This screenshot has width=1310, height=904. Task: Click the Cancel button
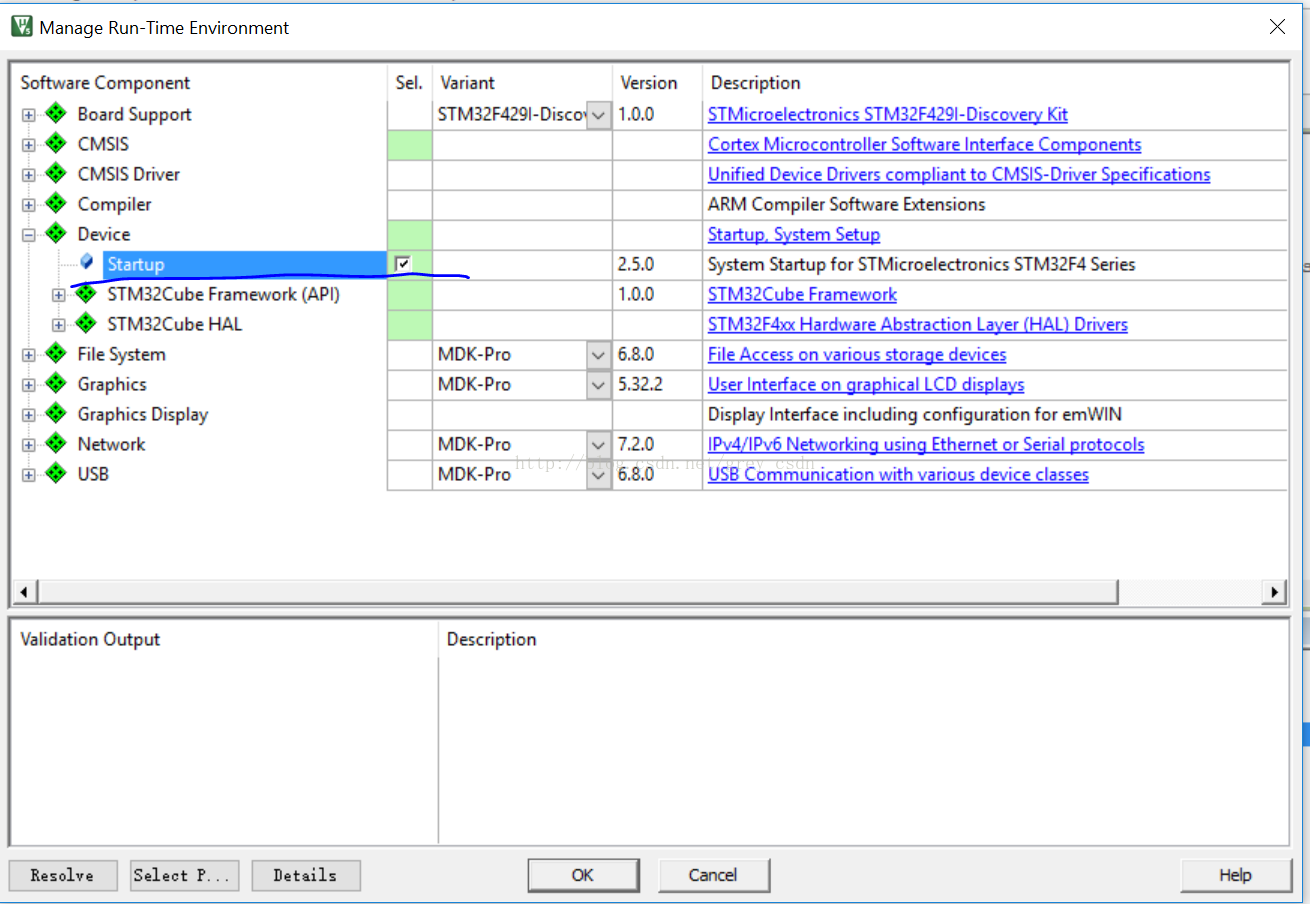click(x=714, y=875)
